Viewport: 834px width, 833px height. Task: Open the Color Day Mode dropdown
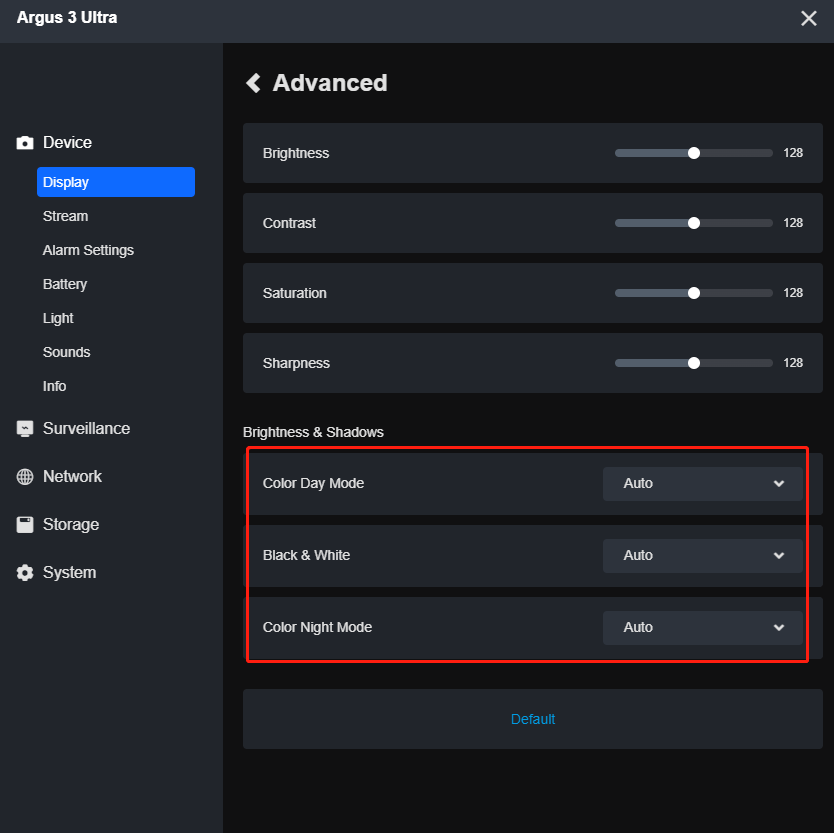pos(703,484)
